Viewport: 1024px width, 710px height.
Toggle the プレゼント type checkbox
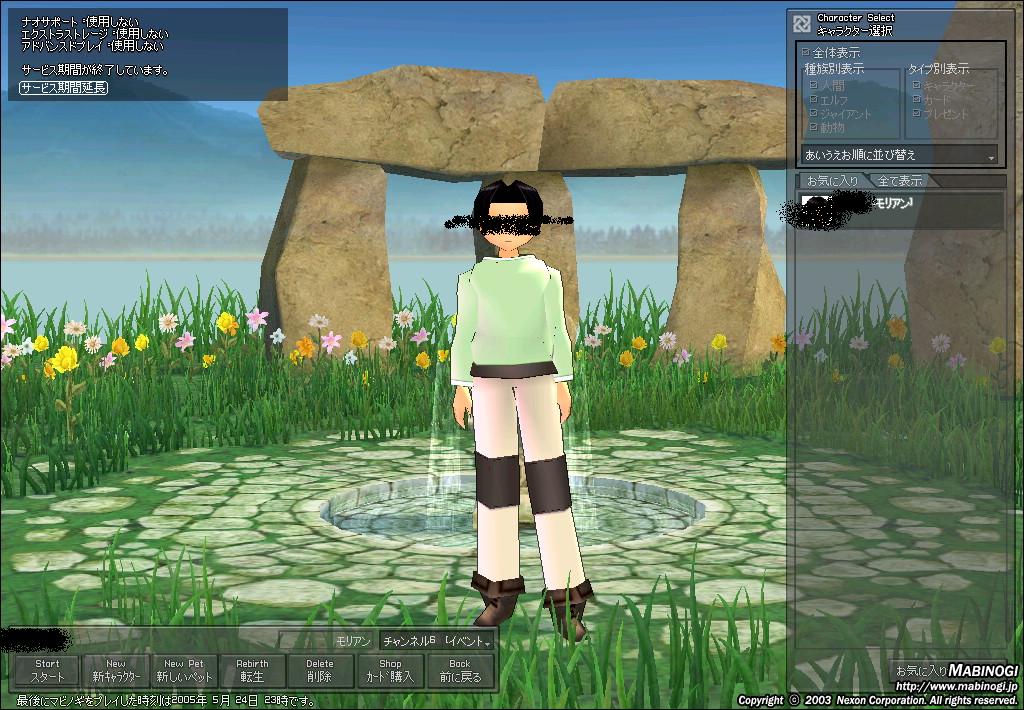tap(917, 113)
